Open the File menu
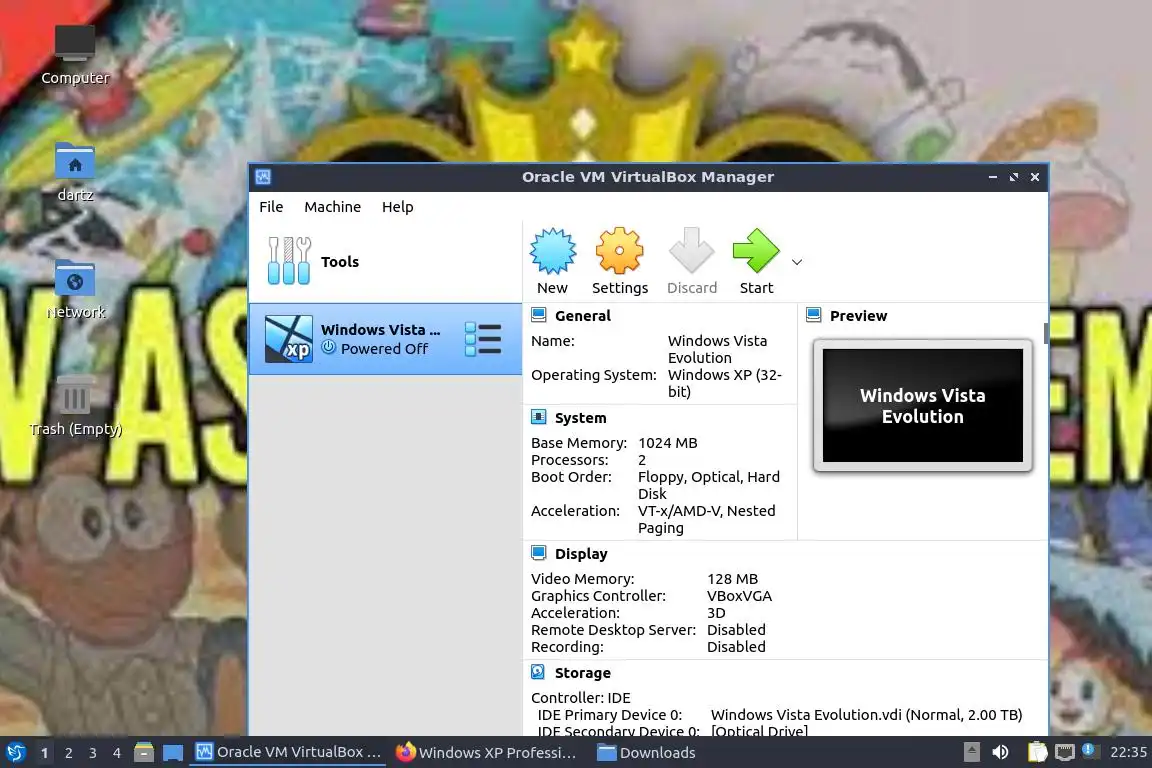 (x=271, y=207)
